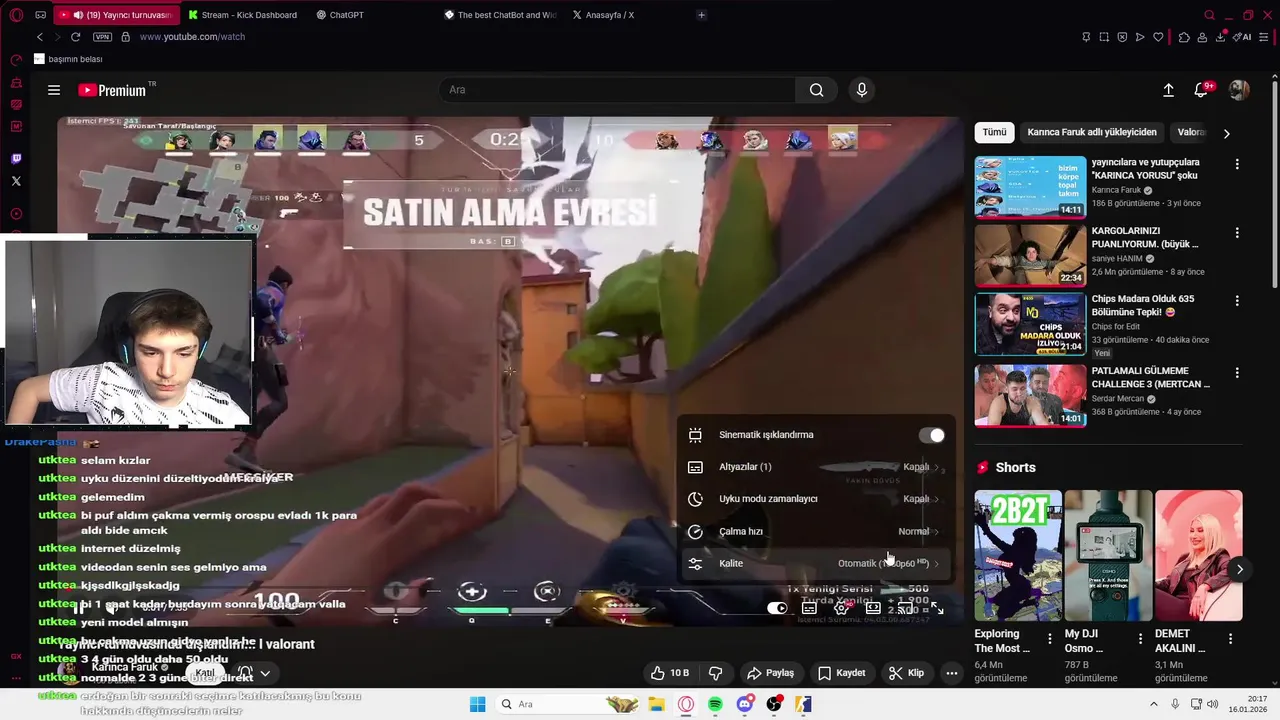Open the 'başımın belası' bookmark
This screenshot has height=720, width=1280.
[x=68, y=59]
